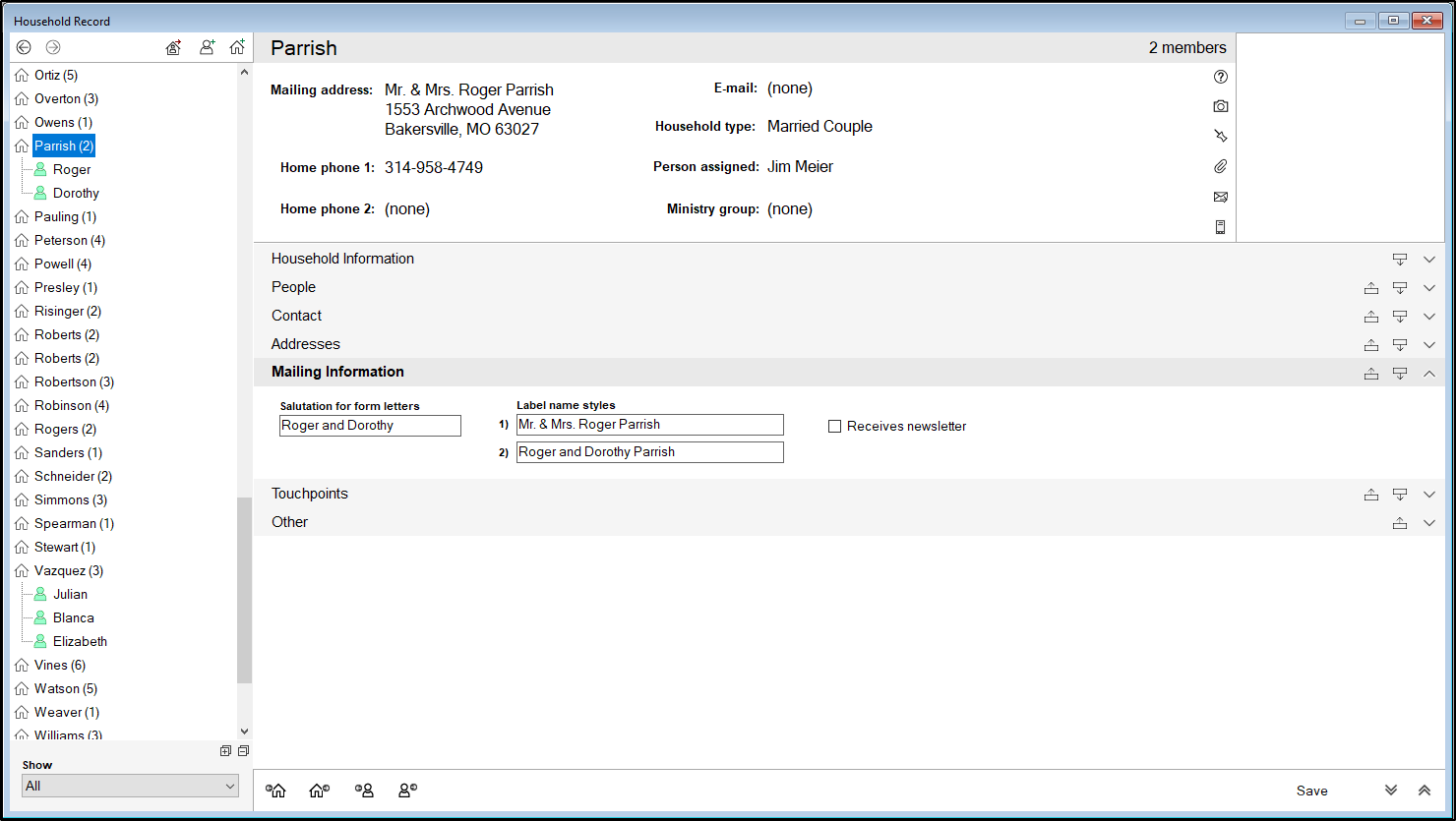Click the mobile phone icon
The height and width of the screenshot is (821, 1456).
pos(1220,227)
